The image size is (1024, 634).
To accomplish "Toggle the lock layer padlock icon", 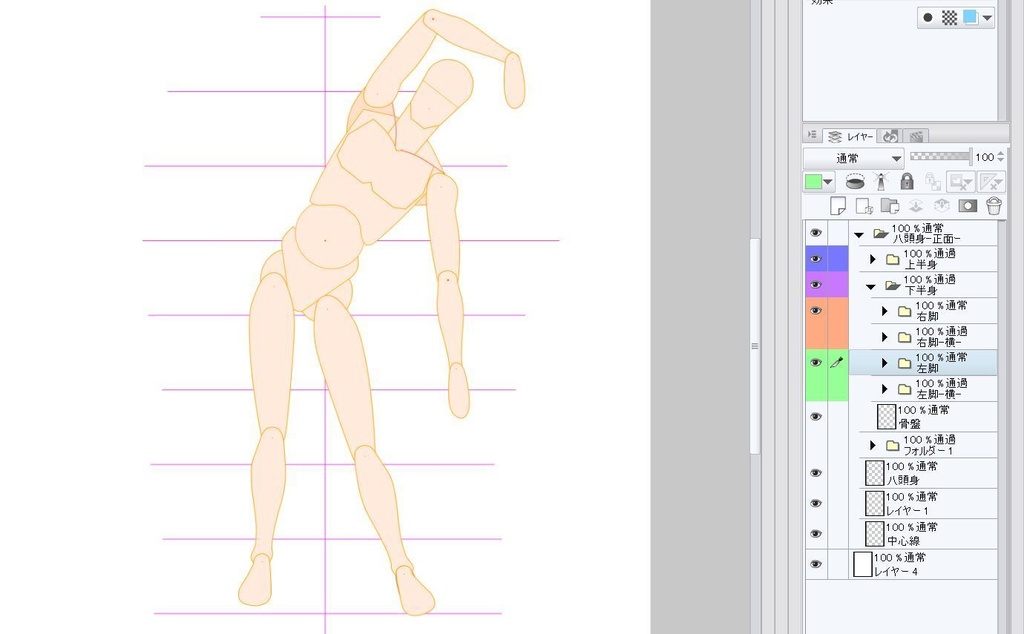I will click(907, 182).
